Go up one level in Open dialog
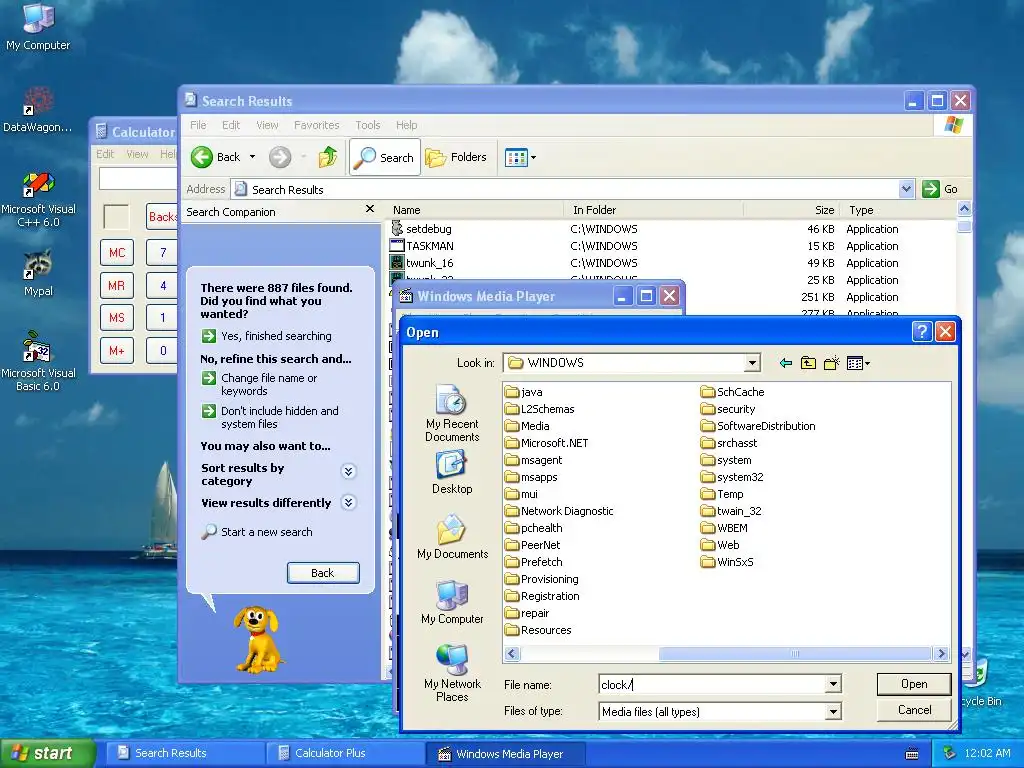The width and height of the screenshot is (1024, 768). 808,363
